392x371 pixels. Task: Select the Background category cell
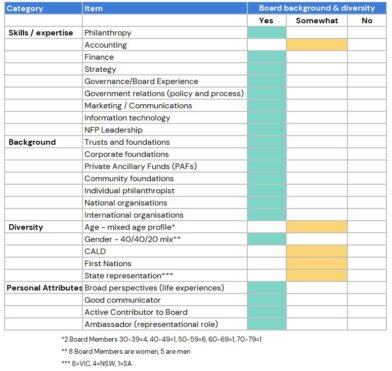pyautogui.click(x=43, y=142)
